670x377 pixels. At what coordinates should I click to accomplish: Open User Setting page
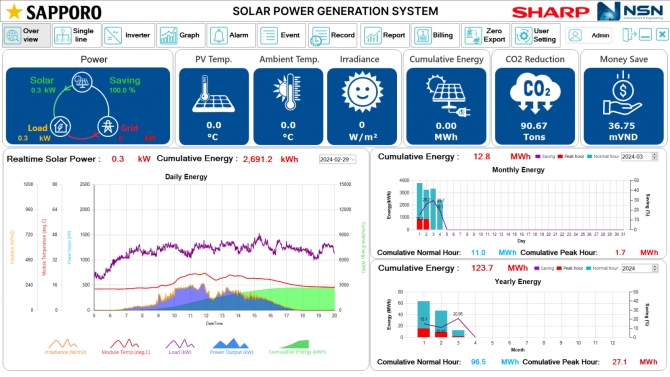tap(536, 35)
